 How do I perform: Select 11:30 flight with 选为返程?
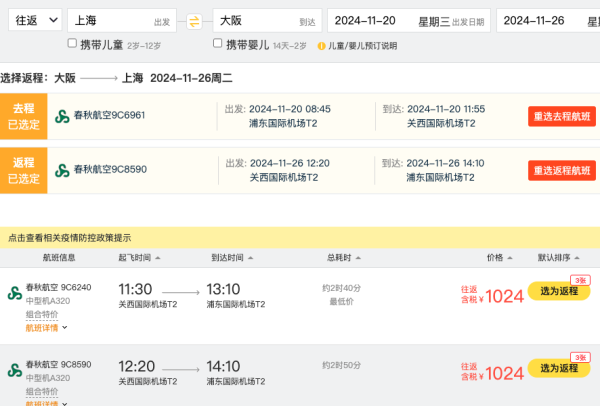click(559, 291)
